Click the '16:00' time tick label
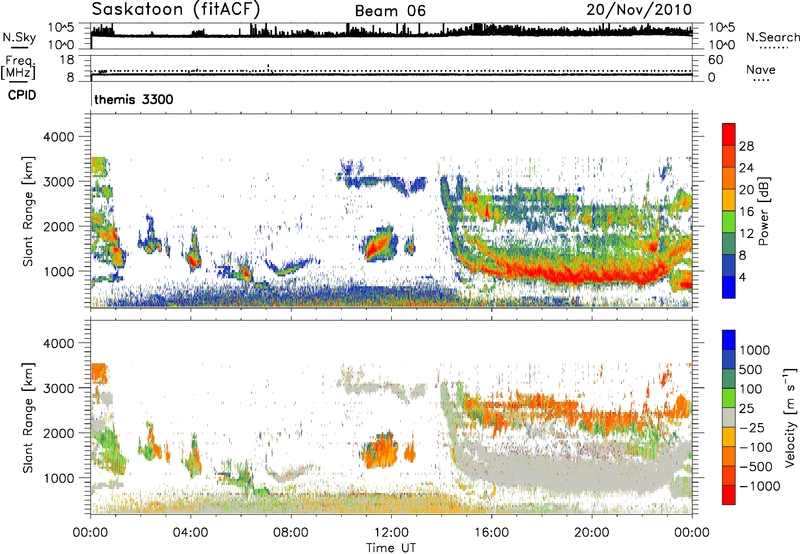 coord(491,533)
